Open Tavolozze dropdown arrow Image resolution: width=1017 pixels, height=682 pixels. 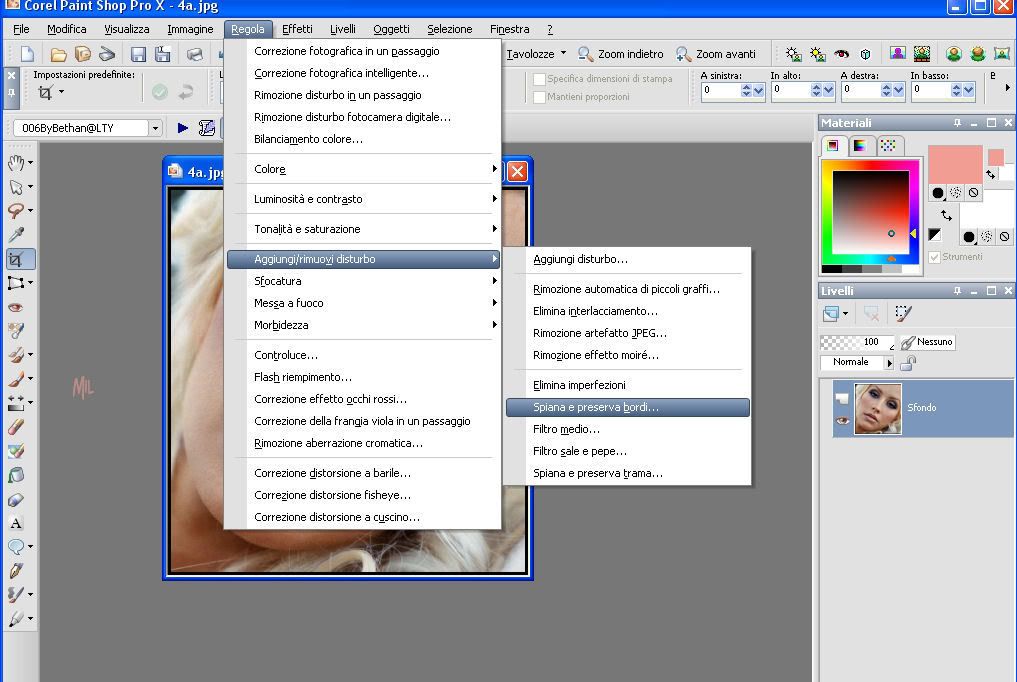[x=563, y=53]
